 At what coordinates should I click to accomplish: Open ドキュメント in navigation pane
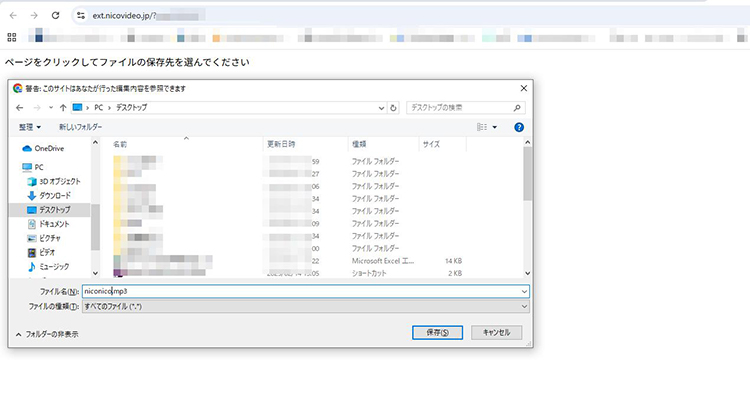pyautogui.click(x=48, y=224)
